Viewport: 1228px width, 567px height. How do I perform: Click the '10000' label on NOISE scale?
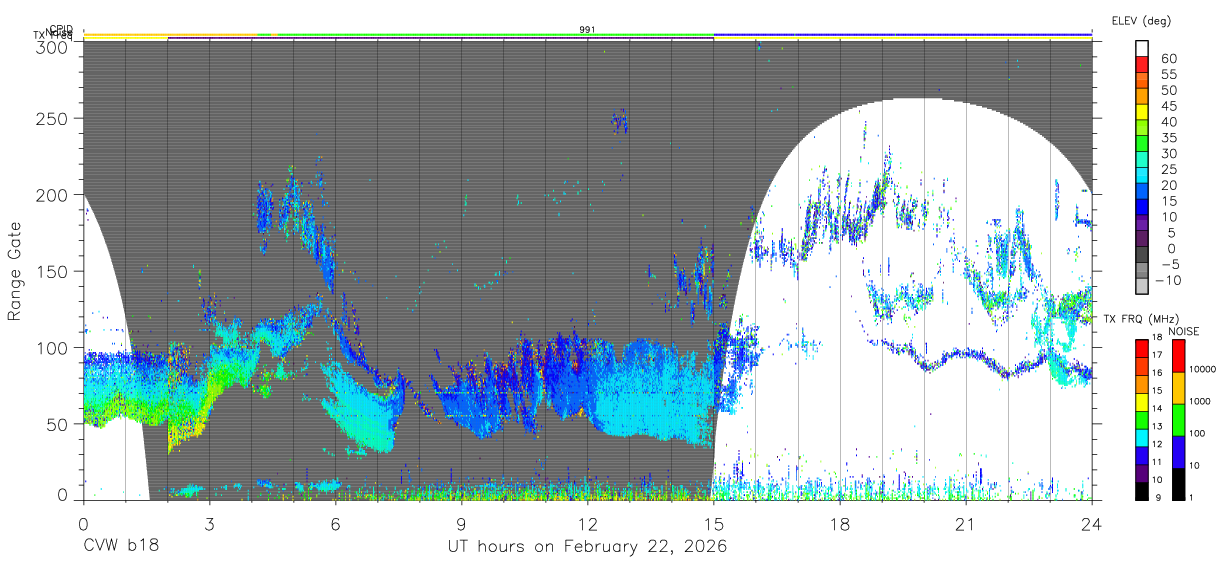tap(1202, 369)
